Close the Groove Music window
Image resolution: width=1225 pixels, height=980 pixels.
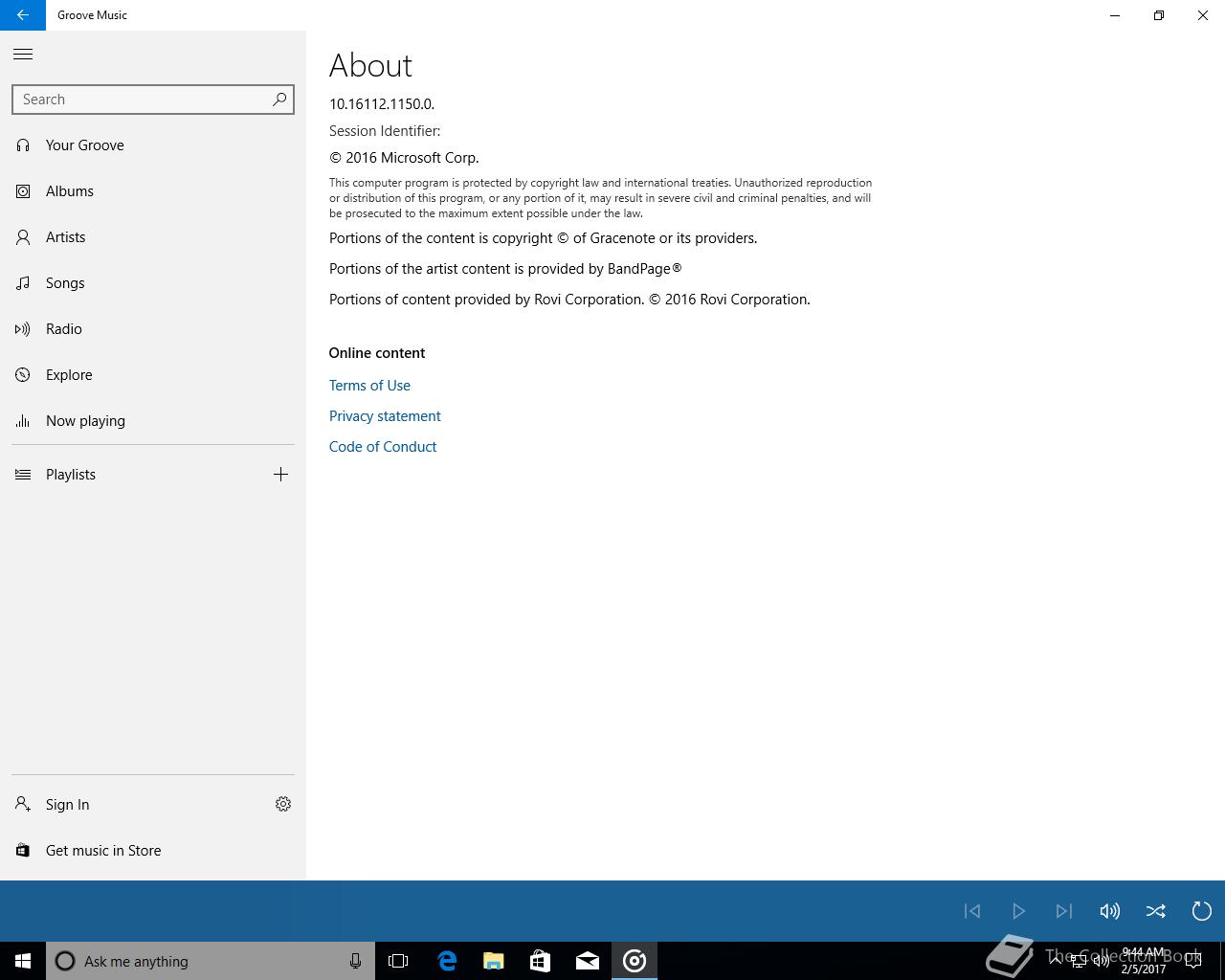(1203, 15)
